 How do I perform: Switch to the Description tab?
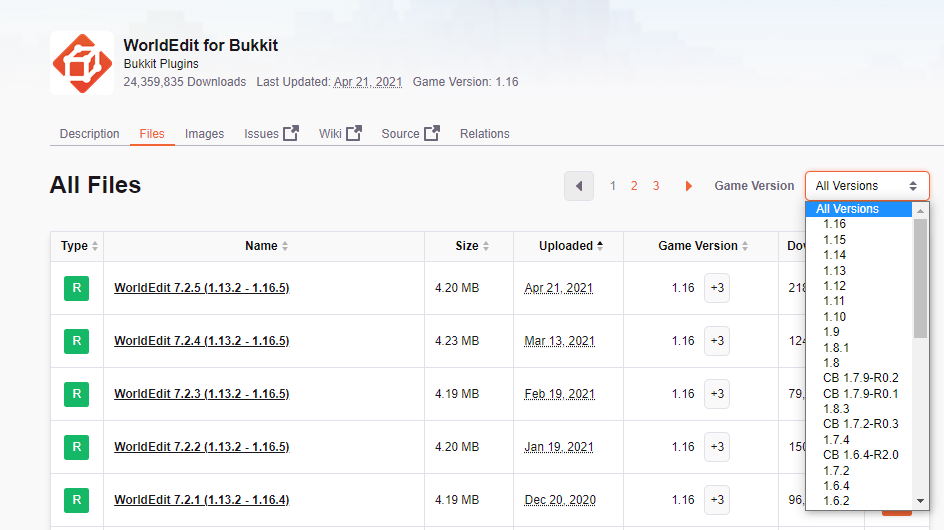click(x=90, y=134)
